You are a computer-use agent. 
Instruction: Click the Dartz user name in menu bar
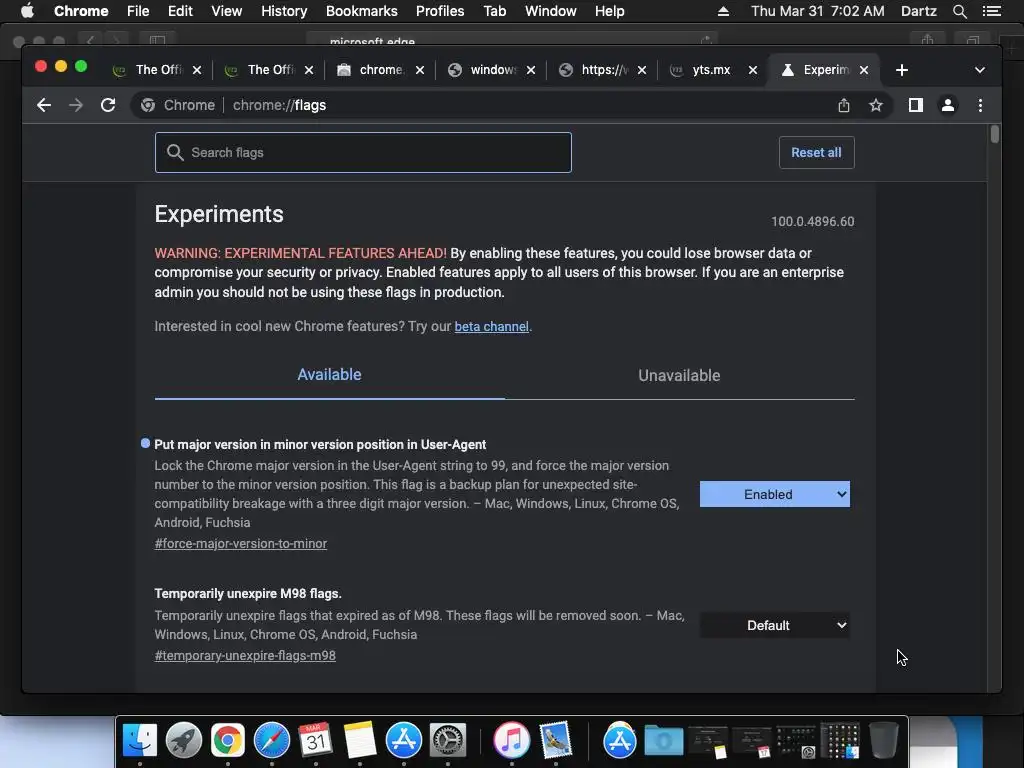pyautogui.click(x=918, y=11)
